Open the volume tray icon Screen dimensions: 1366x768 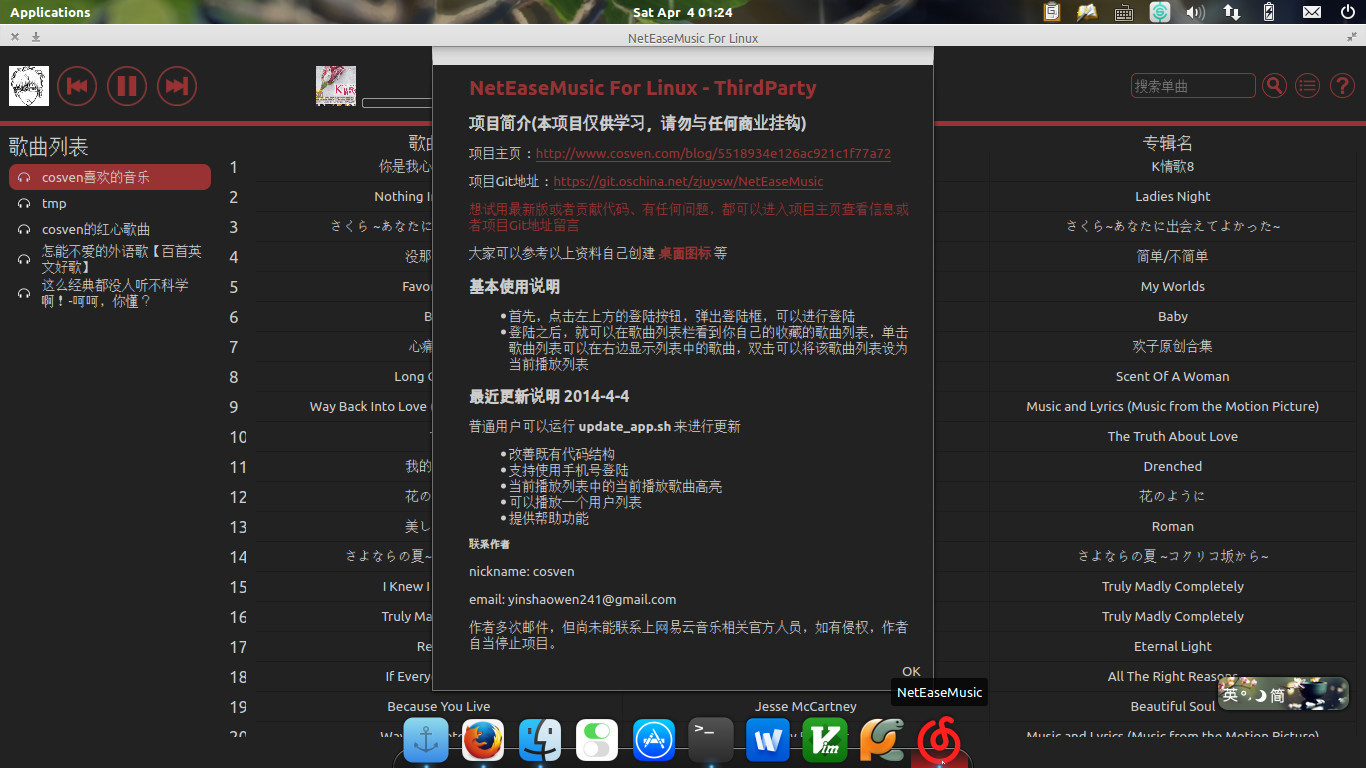point(1195,12)
